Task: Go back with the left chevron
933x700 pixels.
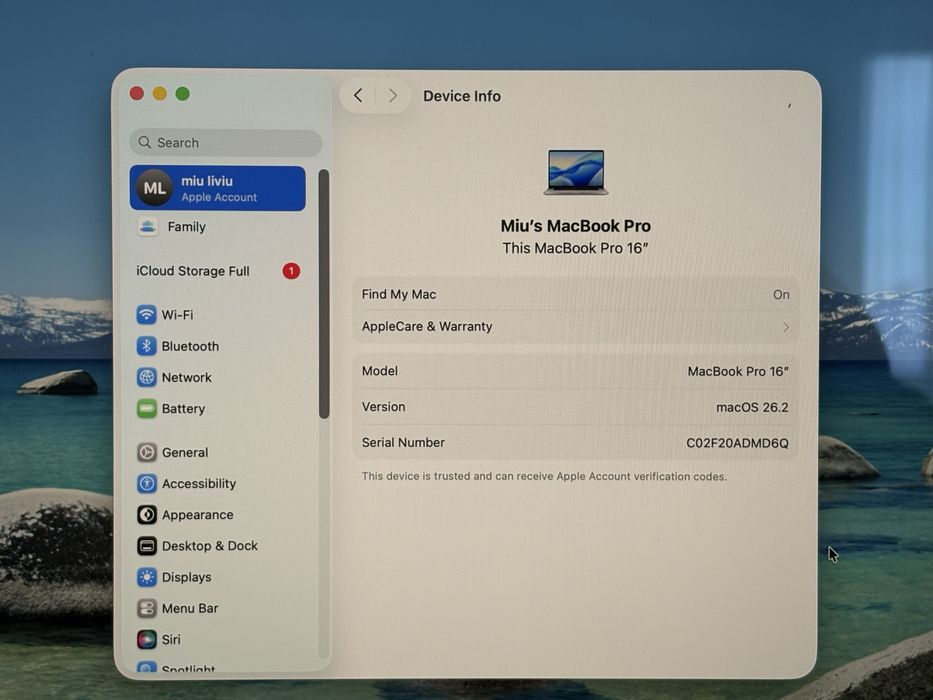Action: [358, 95]
